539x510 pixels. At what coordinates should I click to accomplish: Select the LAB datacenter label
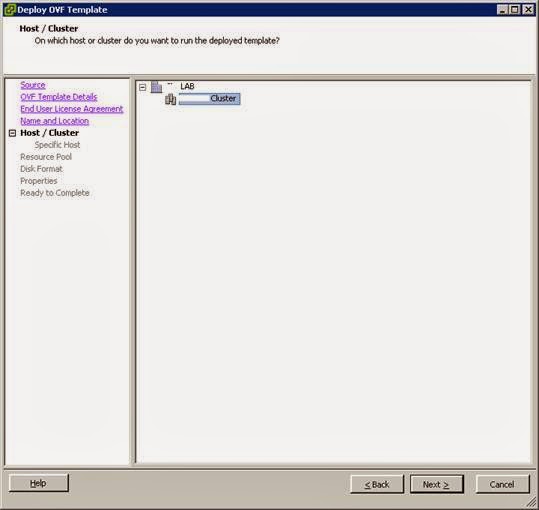tap(187, 87)
